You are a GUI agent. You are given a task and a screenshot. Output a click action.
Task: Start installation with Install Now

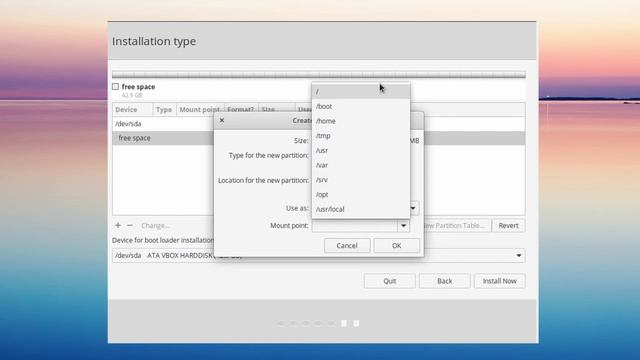499,281
